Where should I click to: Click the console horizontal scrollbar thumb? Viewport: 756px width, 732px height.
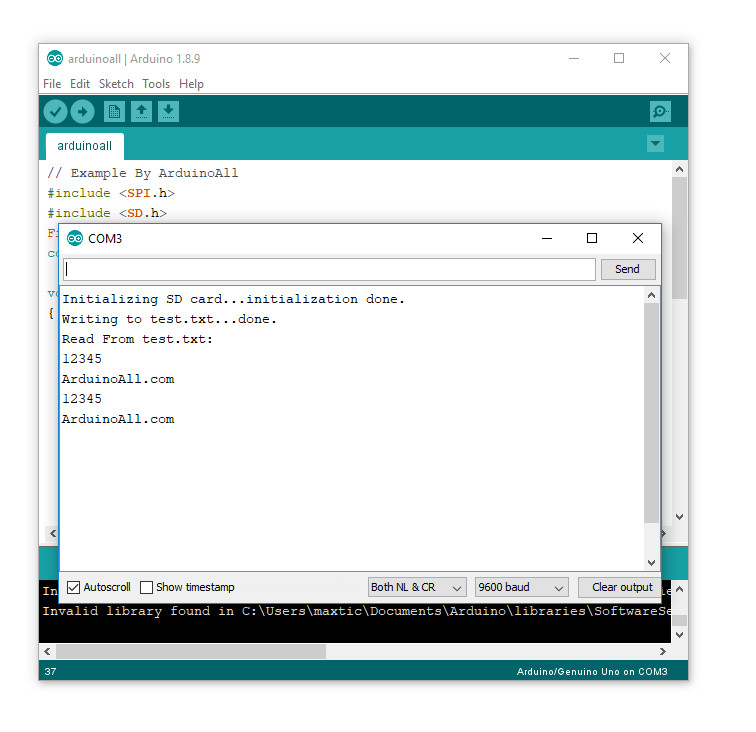[191, 651]
